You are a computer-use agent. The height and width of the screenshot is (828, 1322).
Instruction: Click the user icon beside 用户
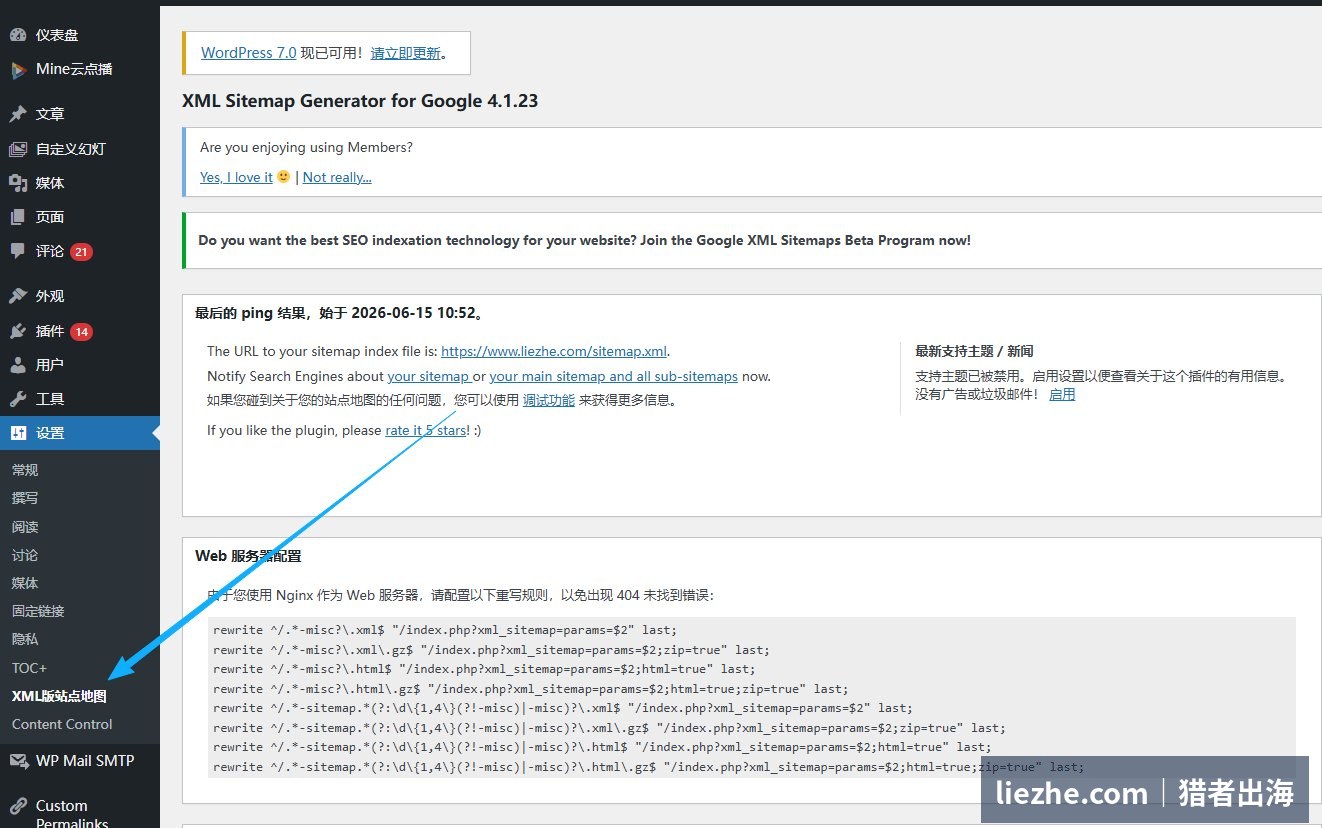(x=18, y=365)
